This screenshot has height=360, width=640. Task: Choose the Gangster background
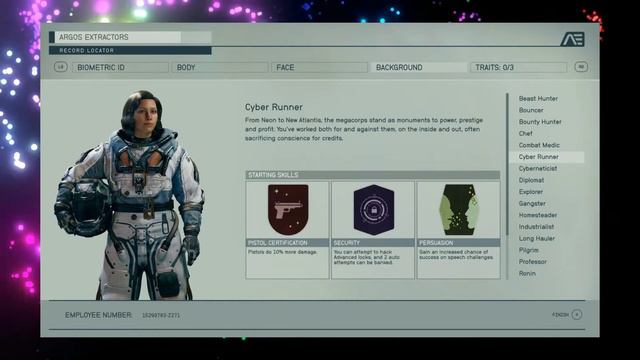[532, 203]
